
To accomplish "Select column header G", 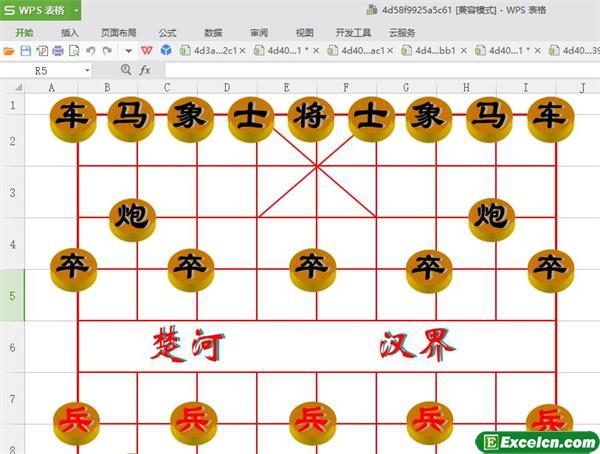I will 406,88.
